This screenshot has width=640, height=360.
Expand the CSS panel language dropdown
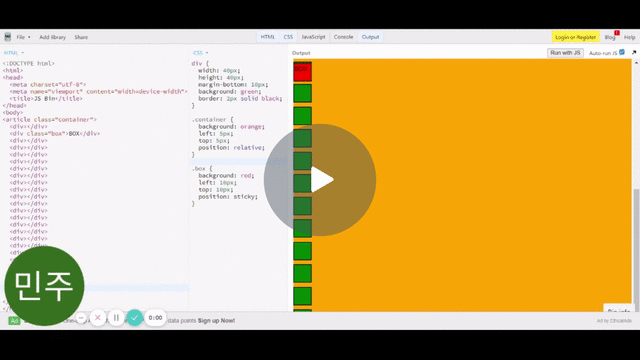point(200,53)
